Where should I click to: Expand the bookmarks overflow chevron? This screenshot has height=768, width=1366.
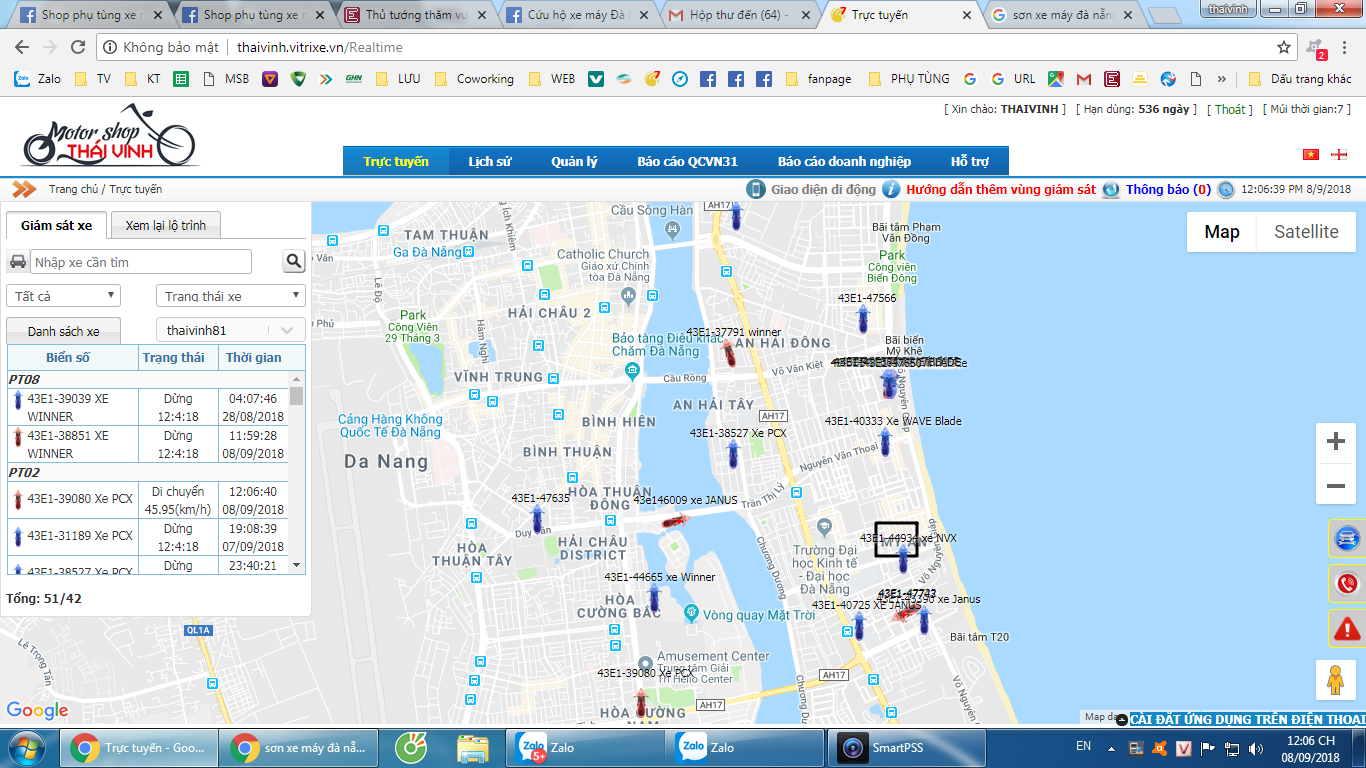click(x=1221, y=79)
